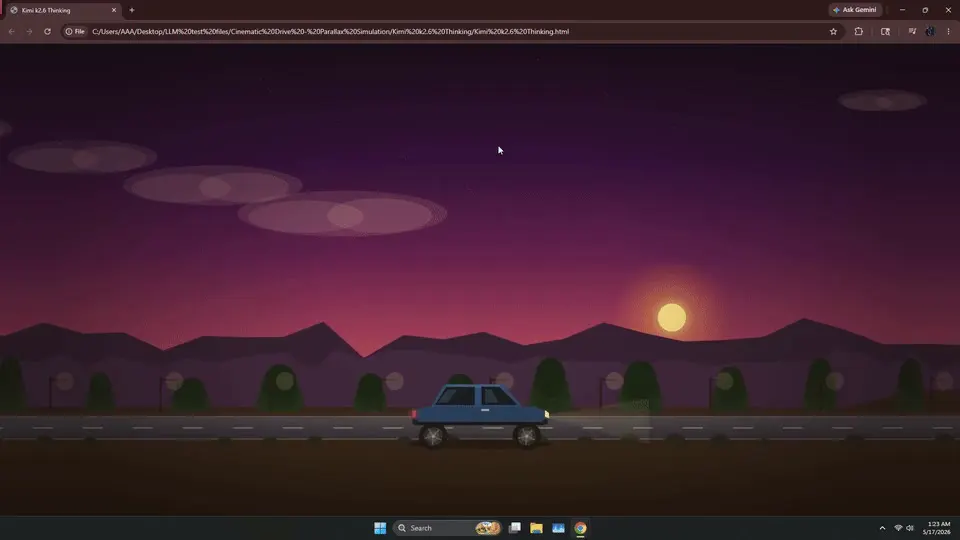
Task: Click the taskbar Search box
Action: [447, 528]
